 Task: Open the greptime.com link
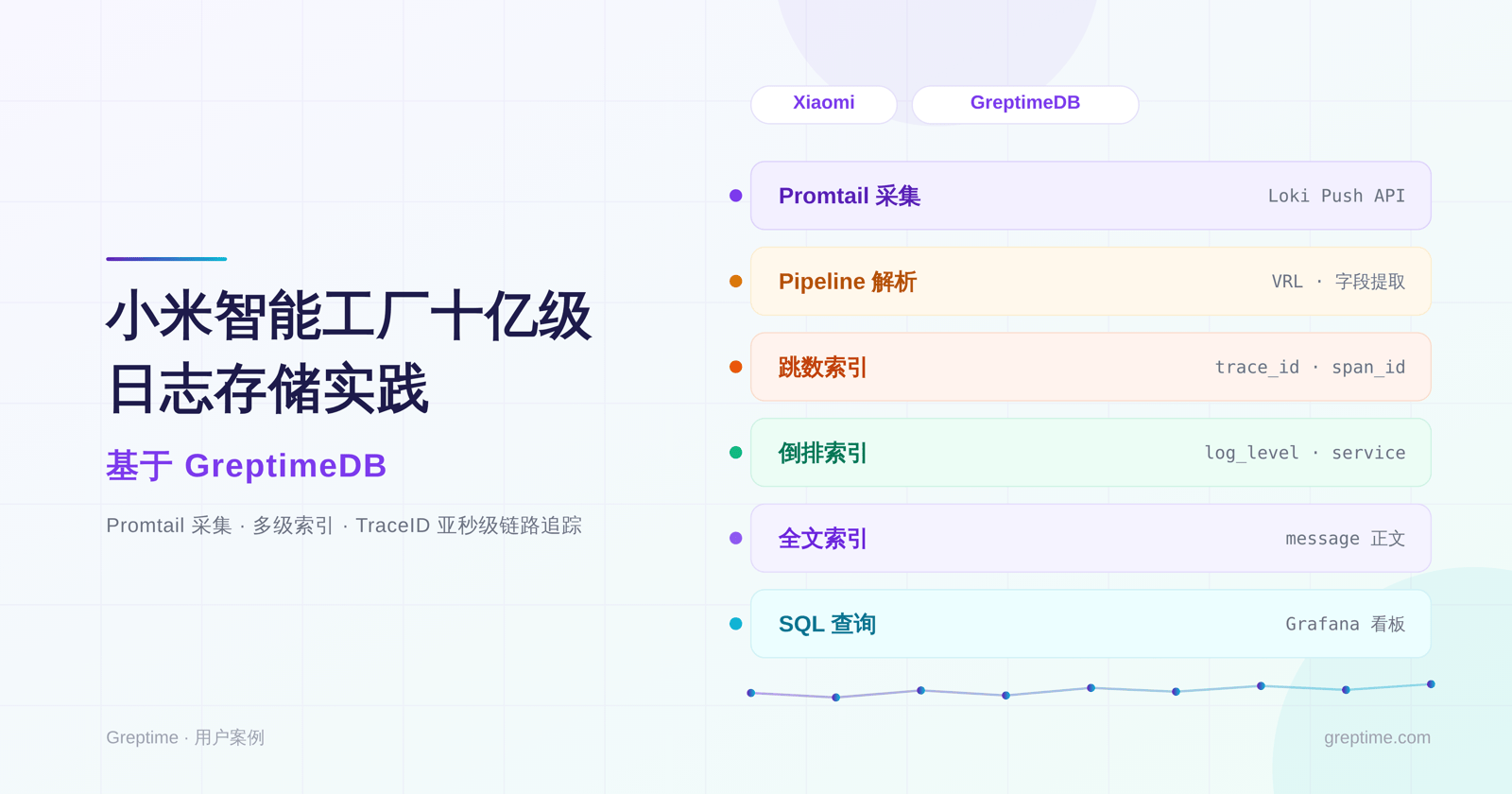point(1377,737)
